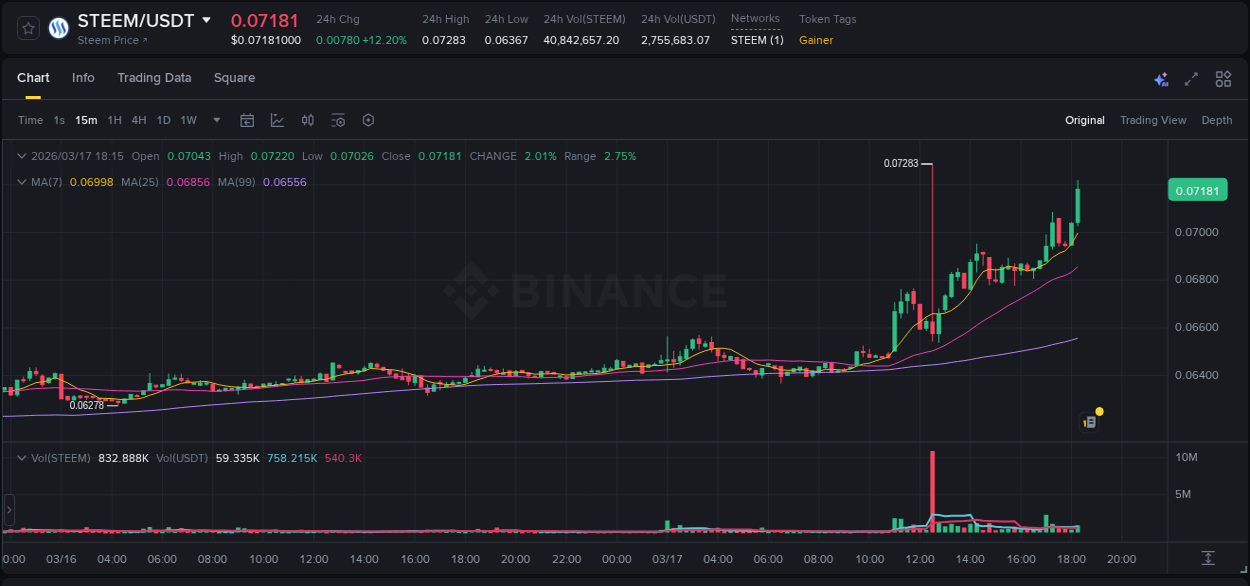Toggle the favorite star for STEEM/USDT
The image size is (1250, 586).
coord(27,28)
